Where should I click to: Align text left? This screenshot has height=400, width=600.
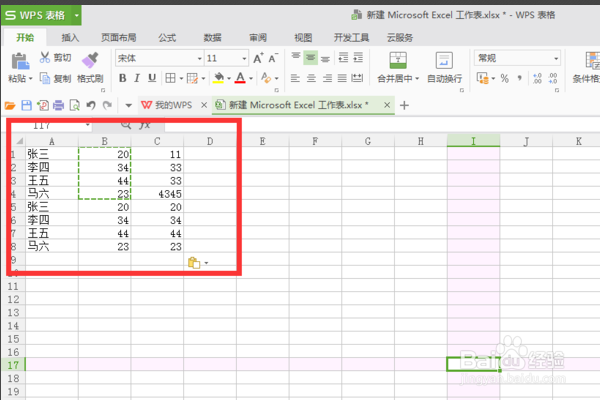pyautogui.click(x=295, y=78)
